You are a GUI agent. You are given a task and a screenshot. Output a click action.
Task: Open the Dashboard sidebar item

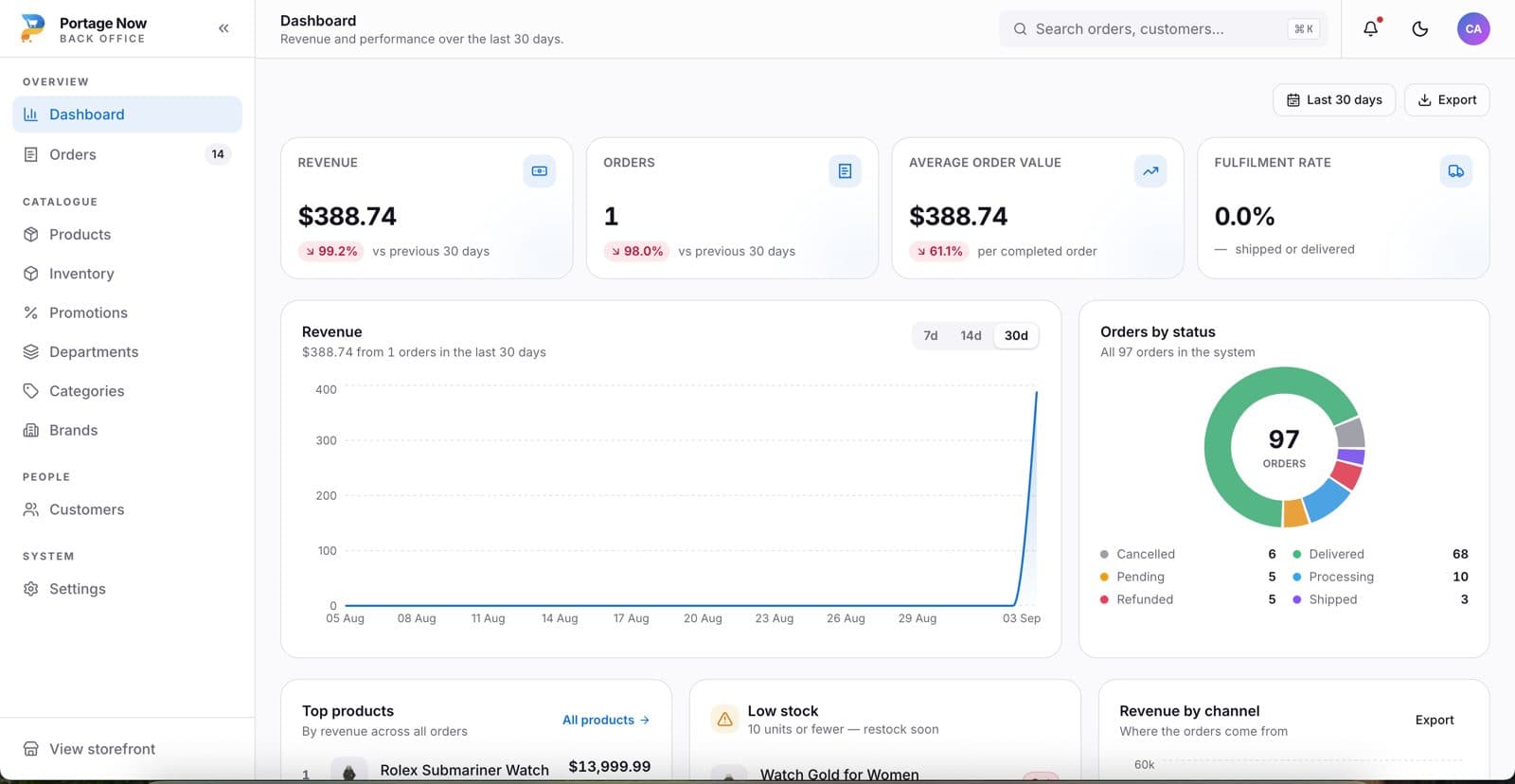coord(127,115)
